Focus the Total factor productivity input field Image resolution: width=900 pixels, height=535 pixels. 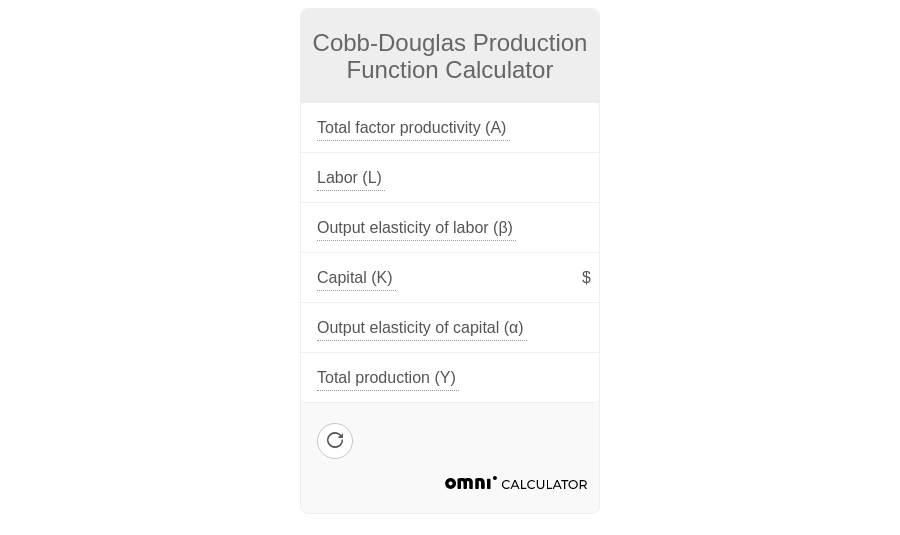click(553, 128)
